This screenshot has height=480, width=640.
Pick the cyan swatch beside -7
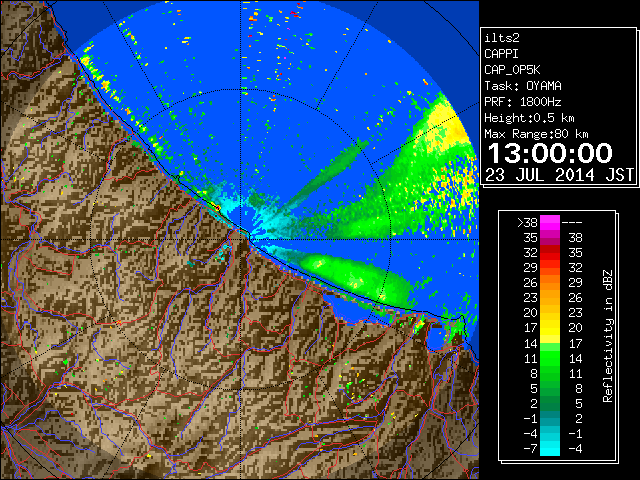[x=550, y=448]
